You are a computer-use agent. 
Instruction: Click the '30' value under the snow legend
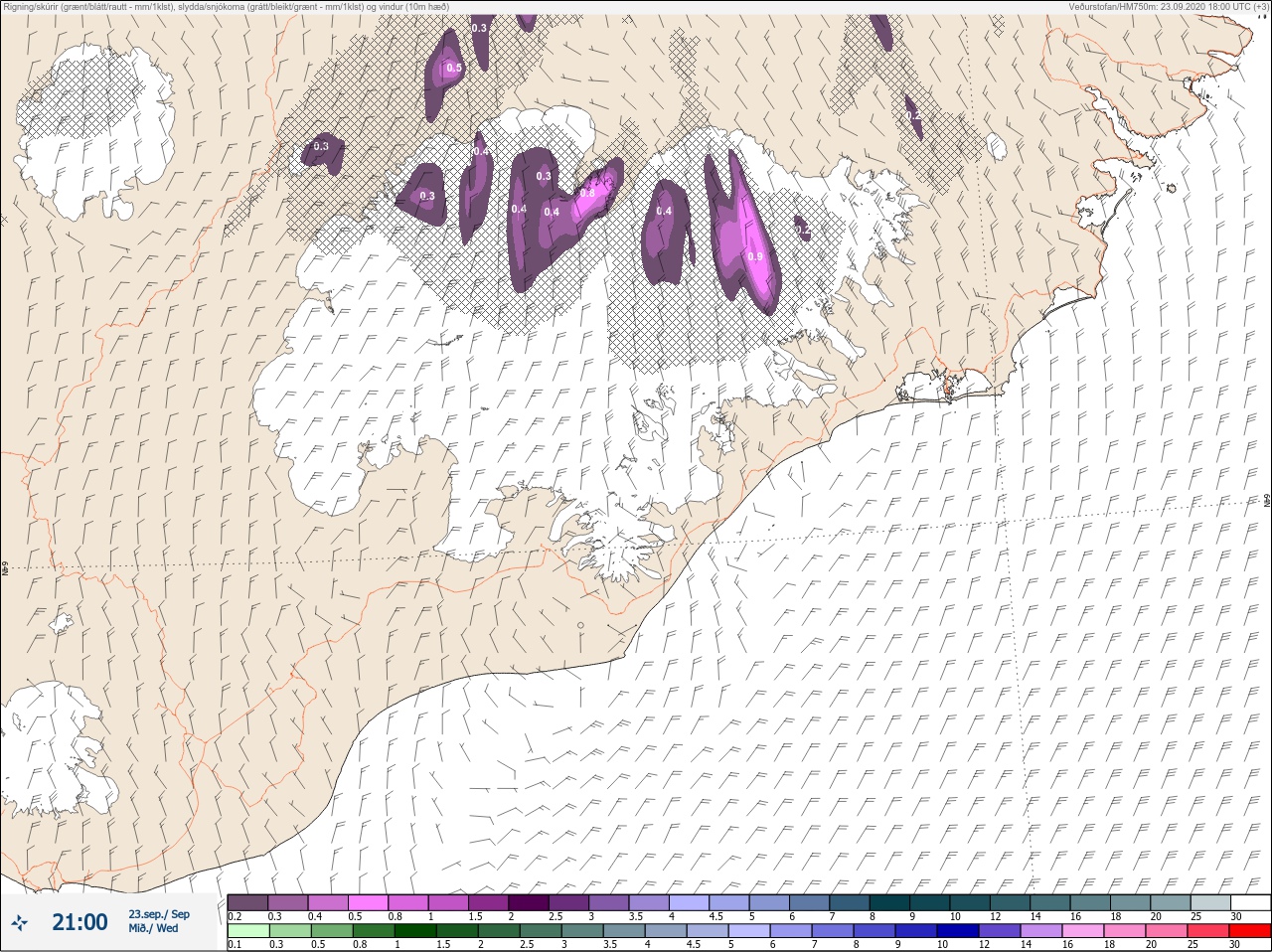coord(1235,916)
